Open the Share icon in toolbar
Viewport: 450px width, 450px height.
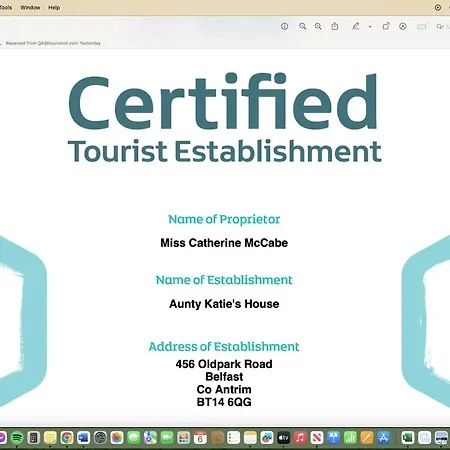[x=335, y=26]
